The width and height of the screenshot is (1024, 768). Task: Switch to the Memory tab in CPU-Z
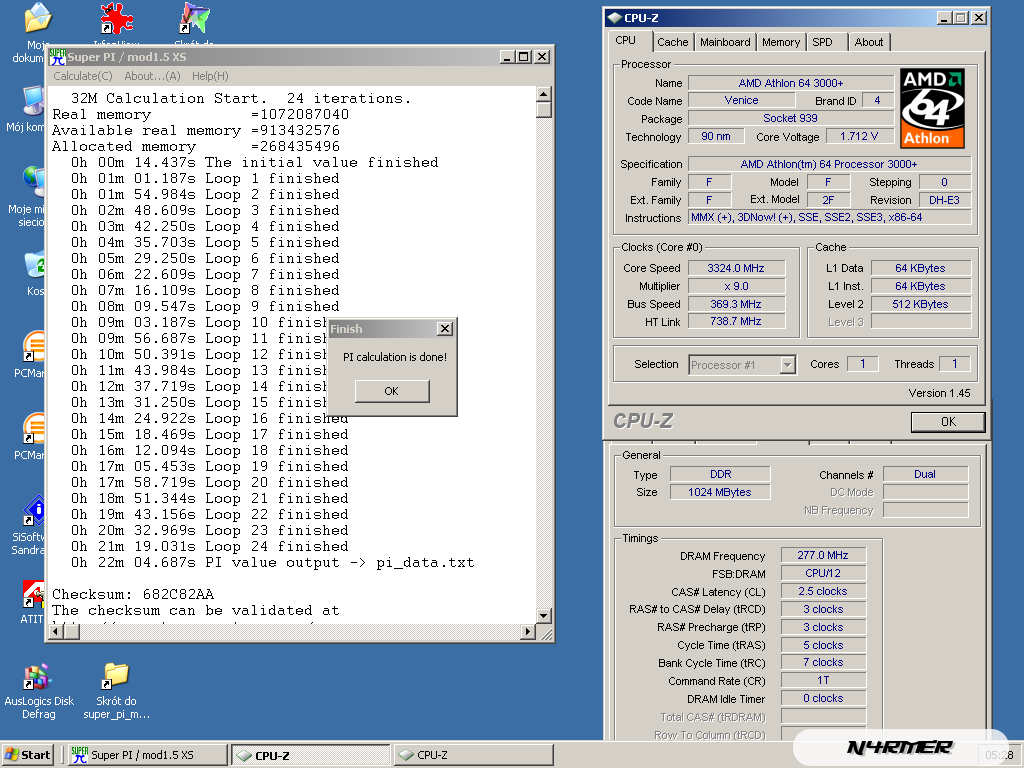click(x=780, y=42)
